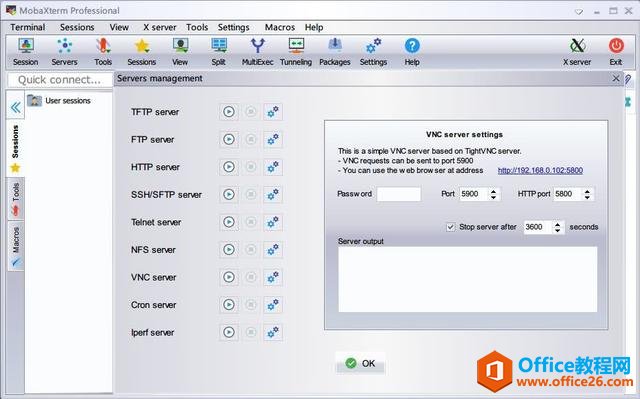The width and height of the screenshot is (640, 399).
Task: Open Tunneling from the toolbar
Action: point(296,52)
